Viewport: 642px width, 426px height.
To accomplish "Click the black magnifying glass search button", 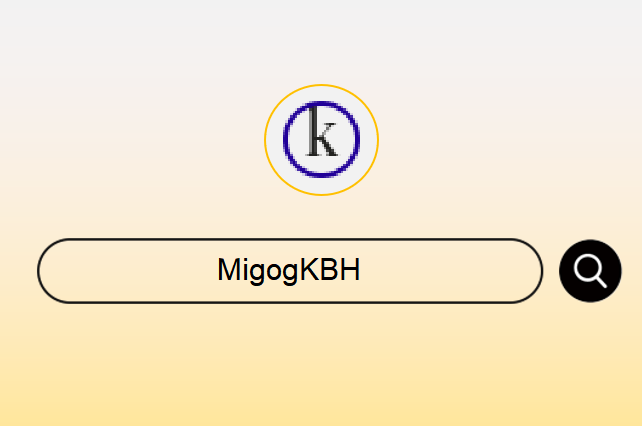I will (590, 271).
